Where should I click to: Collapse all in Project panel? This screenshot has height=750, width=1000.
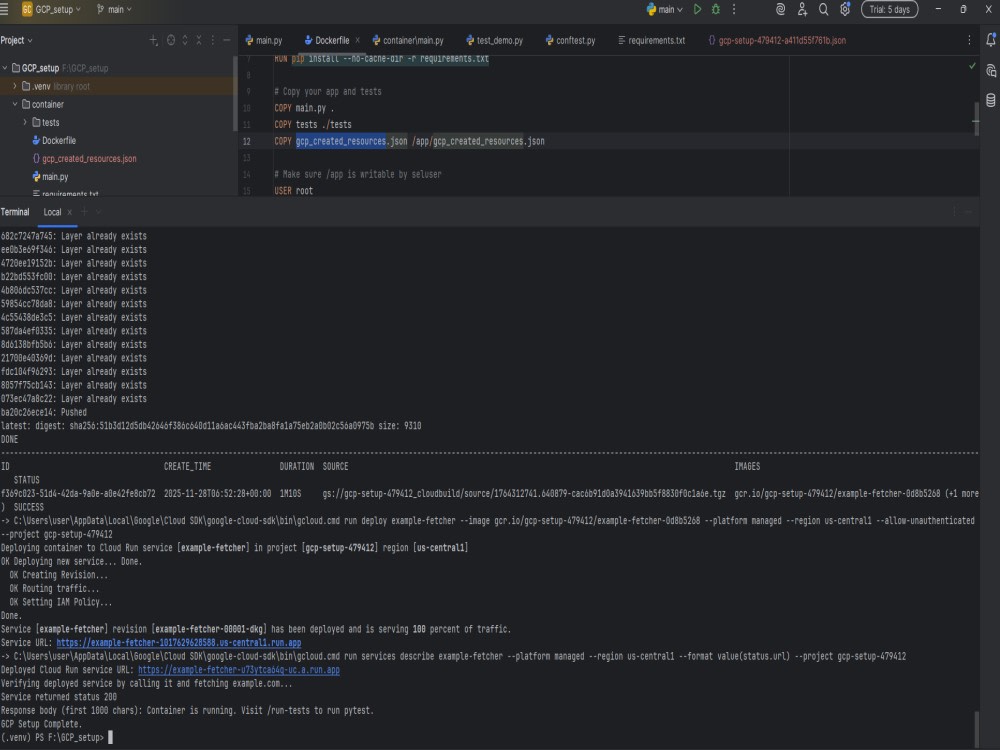click(199, 40)
